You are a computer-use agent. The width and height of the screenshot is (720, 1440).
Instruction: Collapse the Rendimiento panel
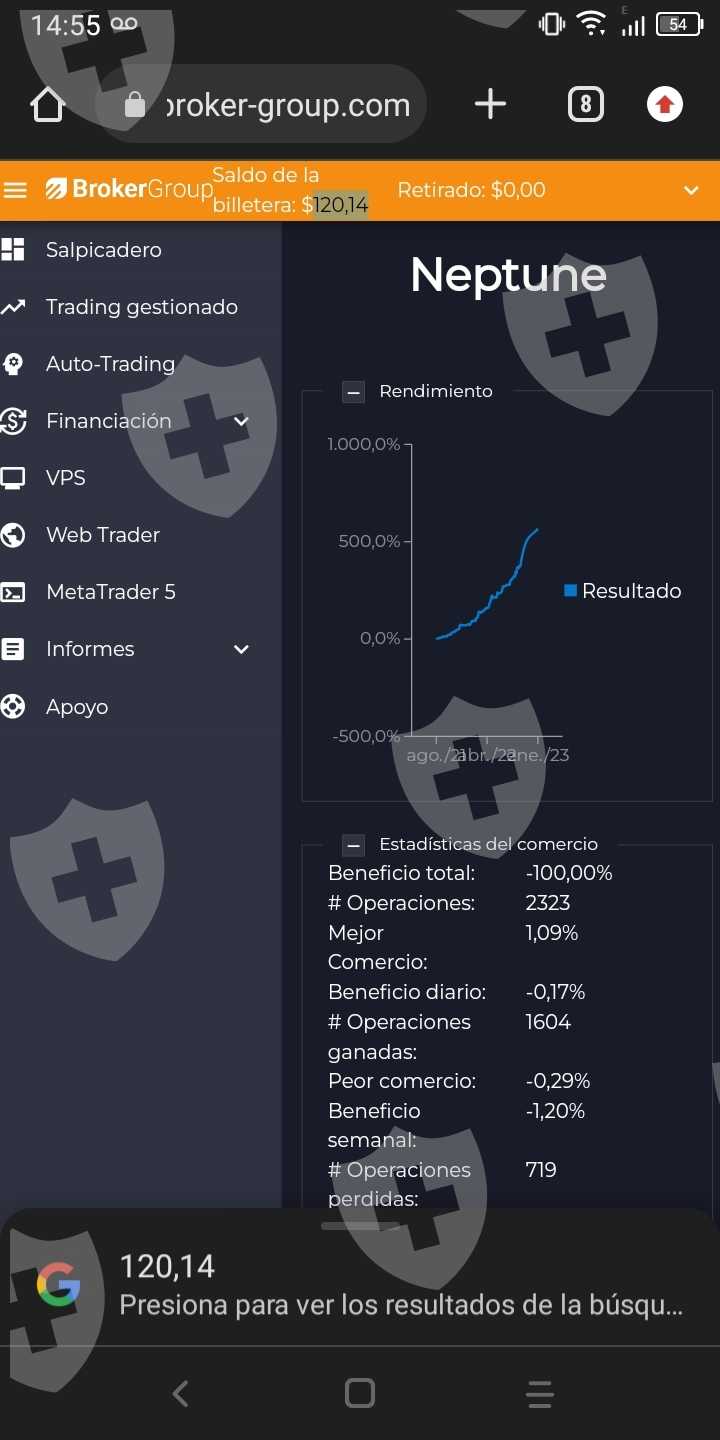point(353,392)
